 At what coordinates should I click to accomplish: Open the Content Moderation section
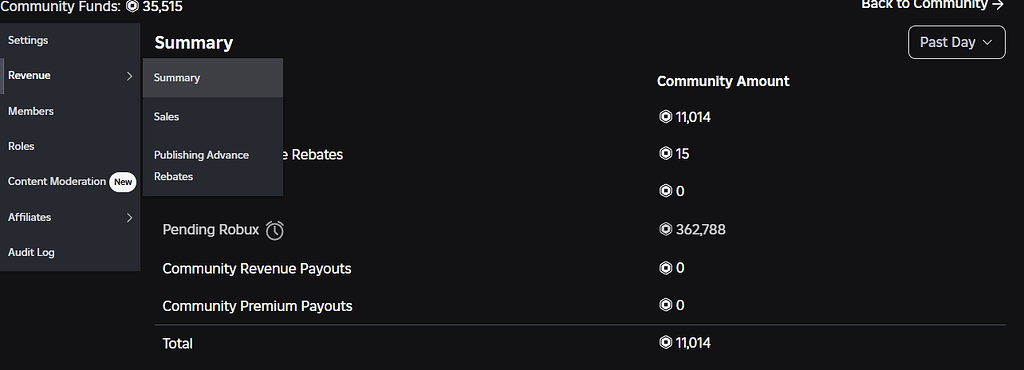57,181
